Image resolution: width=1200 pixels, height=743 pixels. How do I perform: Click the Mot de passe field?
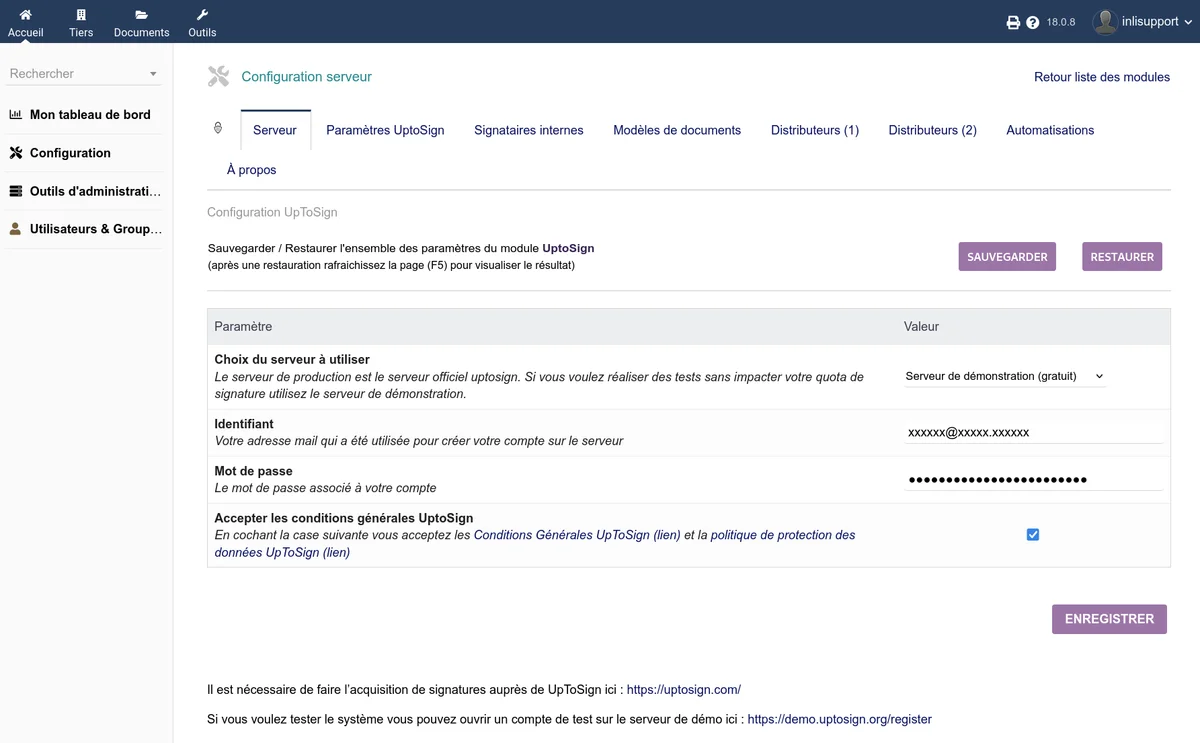[x=1034, y=480]
